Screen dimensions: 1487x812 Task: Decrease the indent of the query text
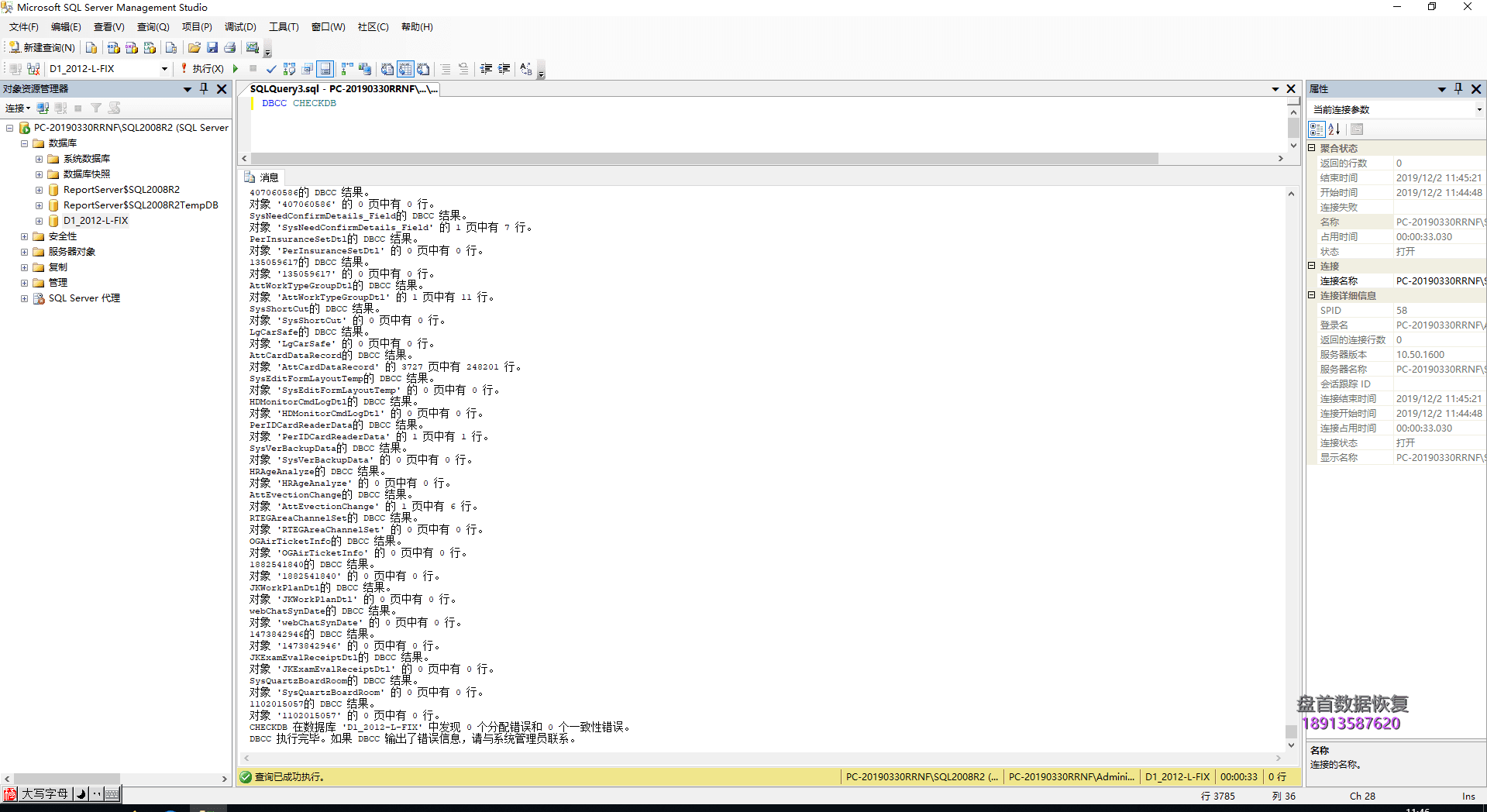pos(486,69)
